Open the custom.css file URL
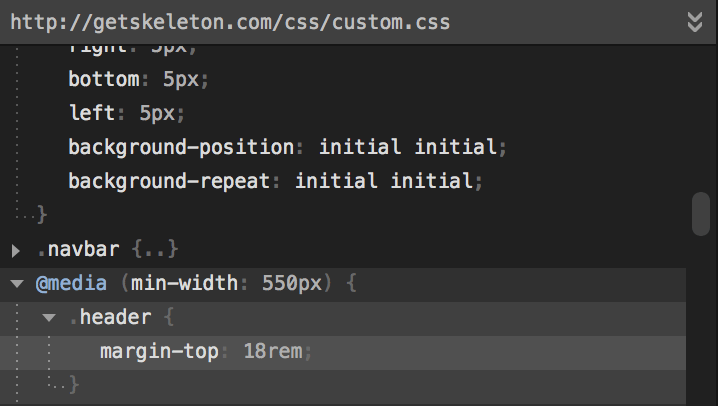This screenshot has width=718, height=406. (x=230, y=22)
